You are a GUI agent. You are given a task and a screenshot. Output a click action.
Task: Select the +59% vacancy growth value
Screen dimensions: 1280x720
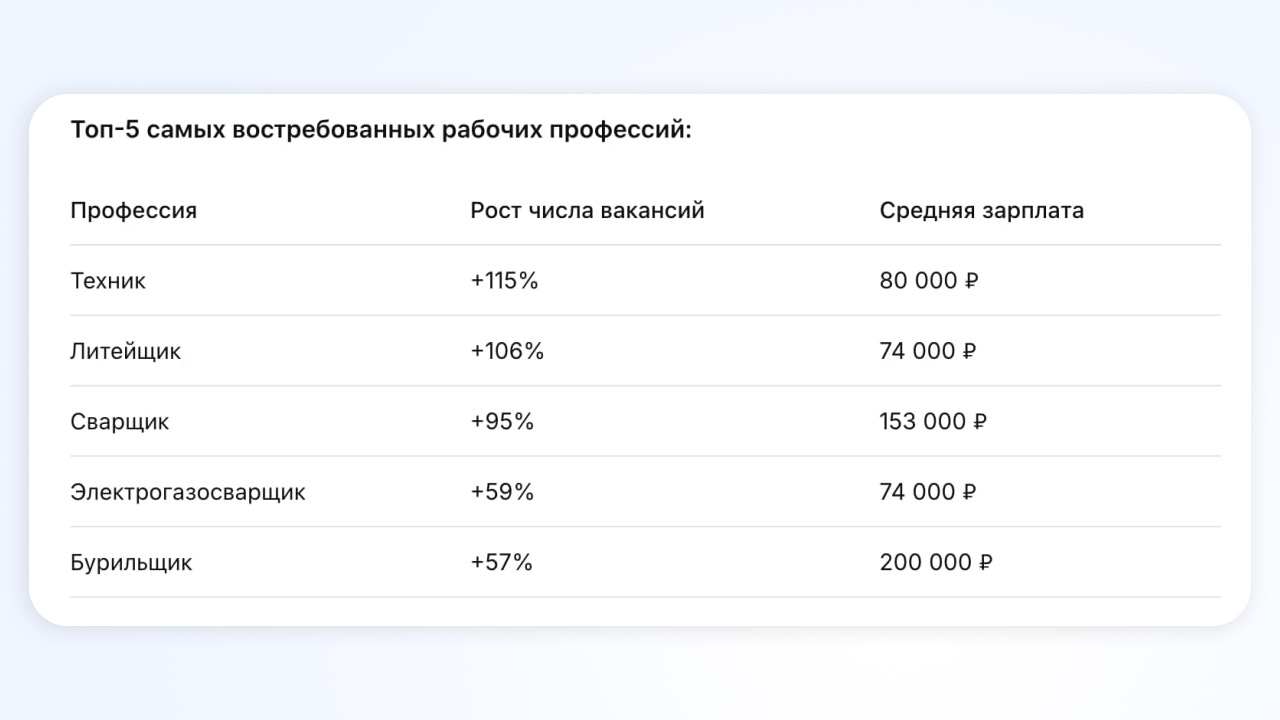point(502,493)
